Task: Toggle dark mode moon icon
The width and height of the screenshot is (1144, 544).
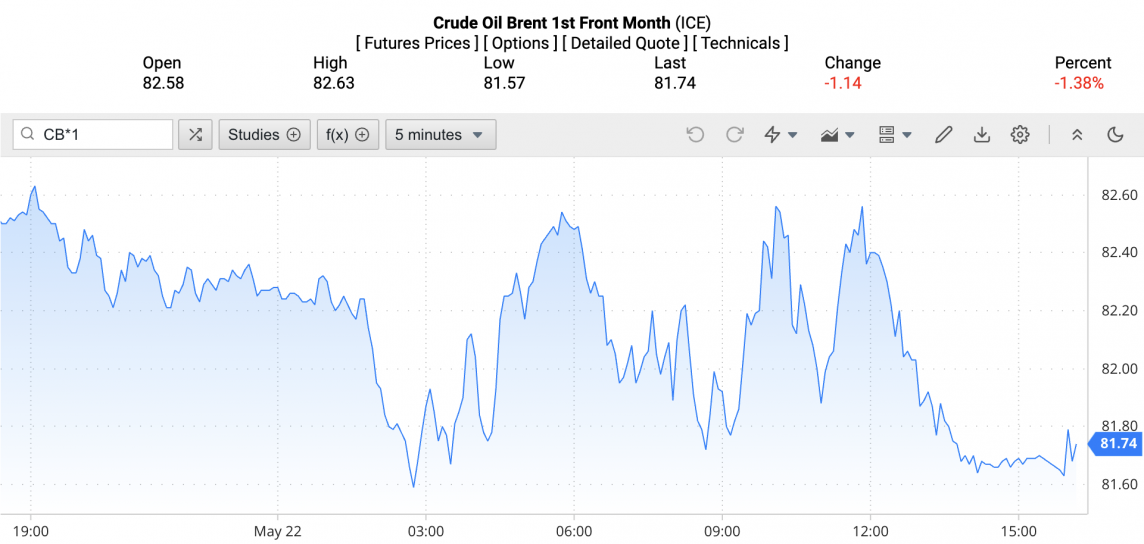Action: [1115, 135]
